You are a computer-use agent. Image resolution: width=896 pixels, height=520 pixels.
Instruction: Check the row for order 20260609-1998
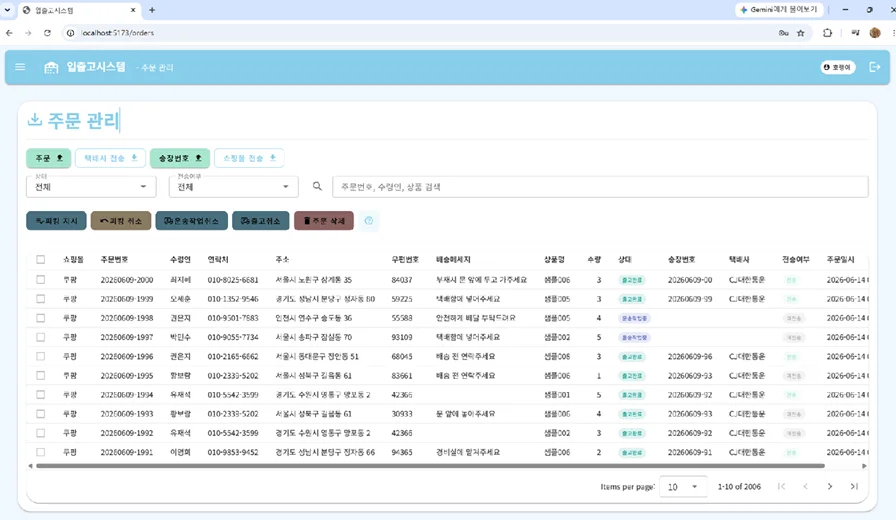click(x=41, y=318)
